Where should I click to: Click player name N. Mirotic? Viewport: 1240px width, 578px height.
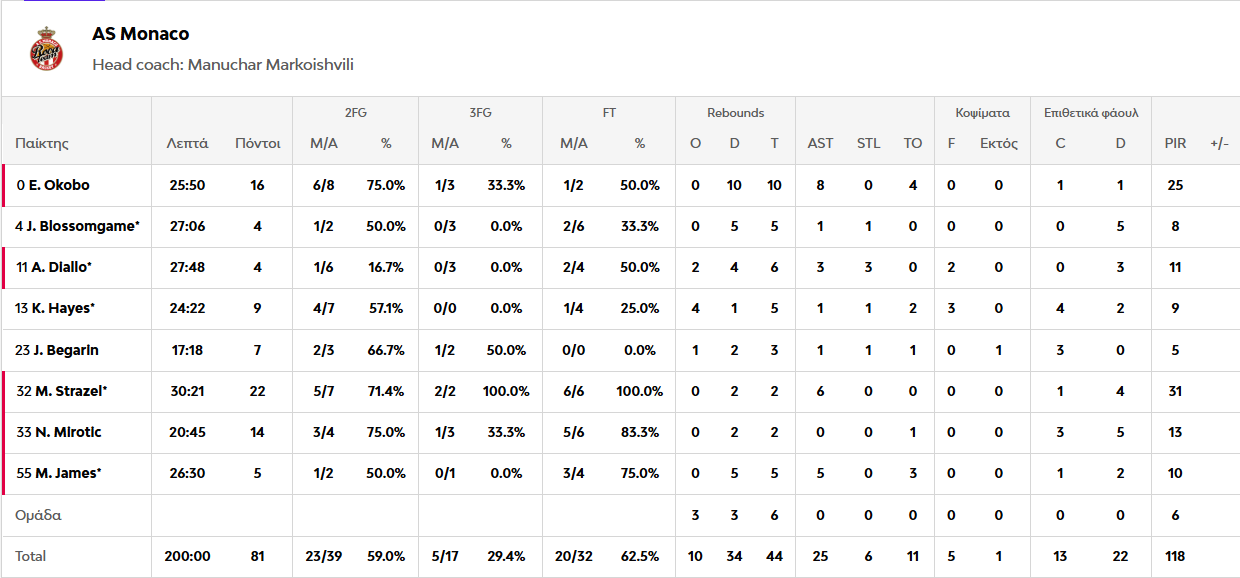tap(66, 432)
